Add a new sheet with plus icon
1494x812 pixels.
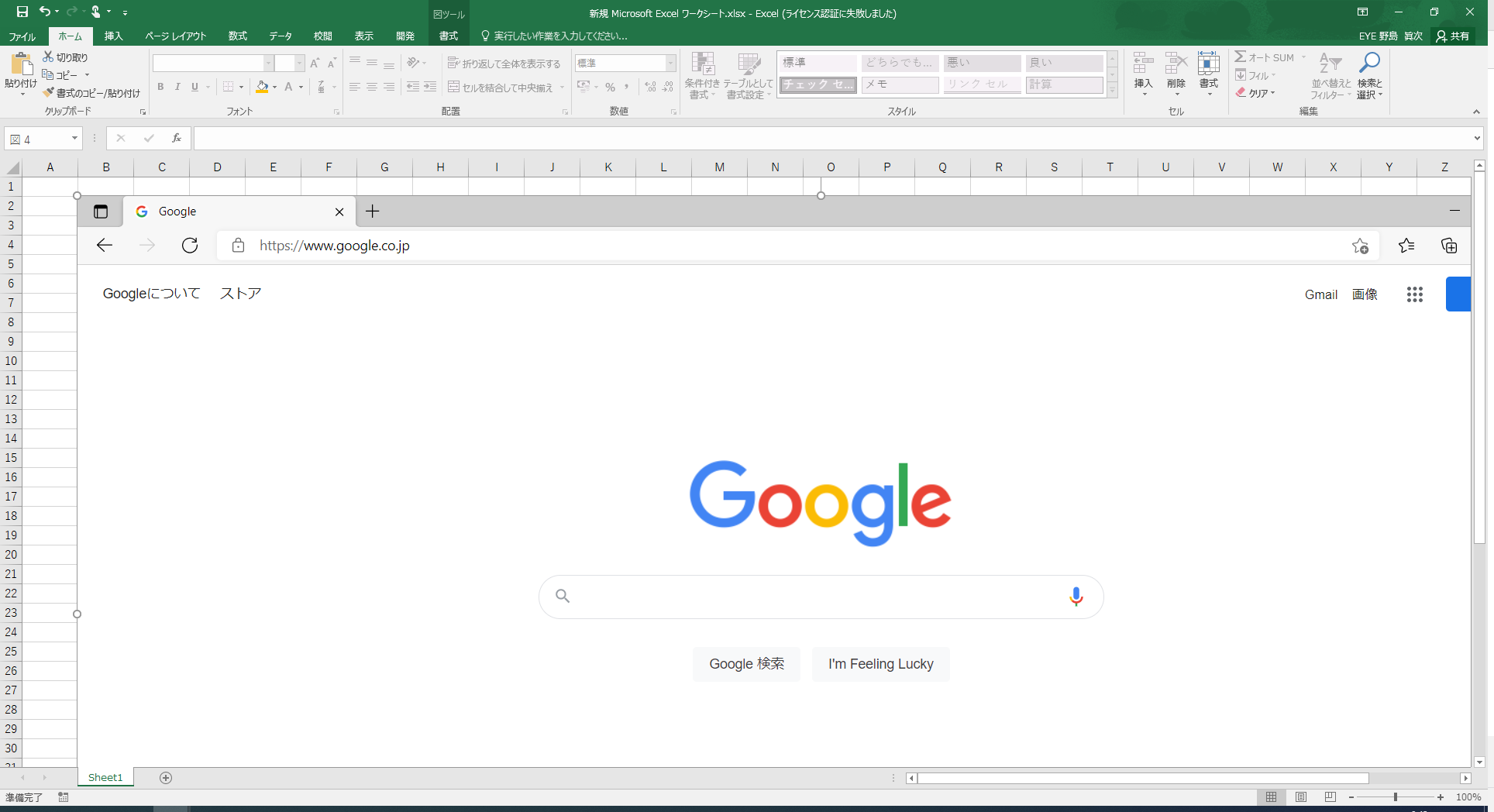click(x=166, y=778)
